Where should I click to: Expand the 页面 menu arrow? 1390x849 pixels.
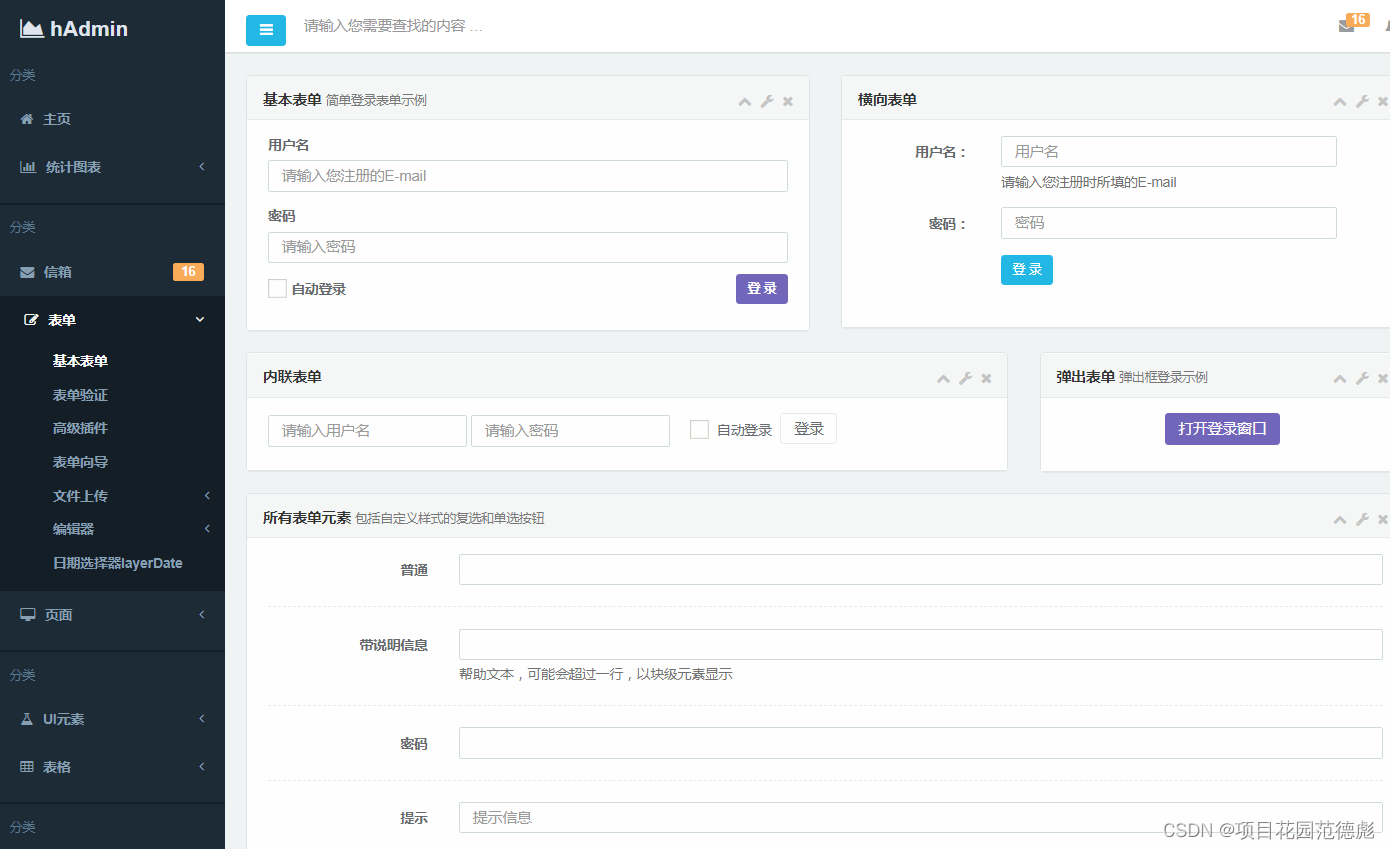tap(202, 615)
